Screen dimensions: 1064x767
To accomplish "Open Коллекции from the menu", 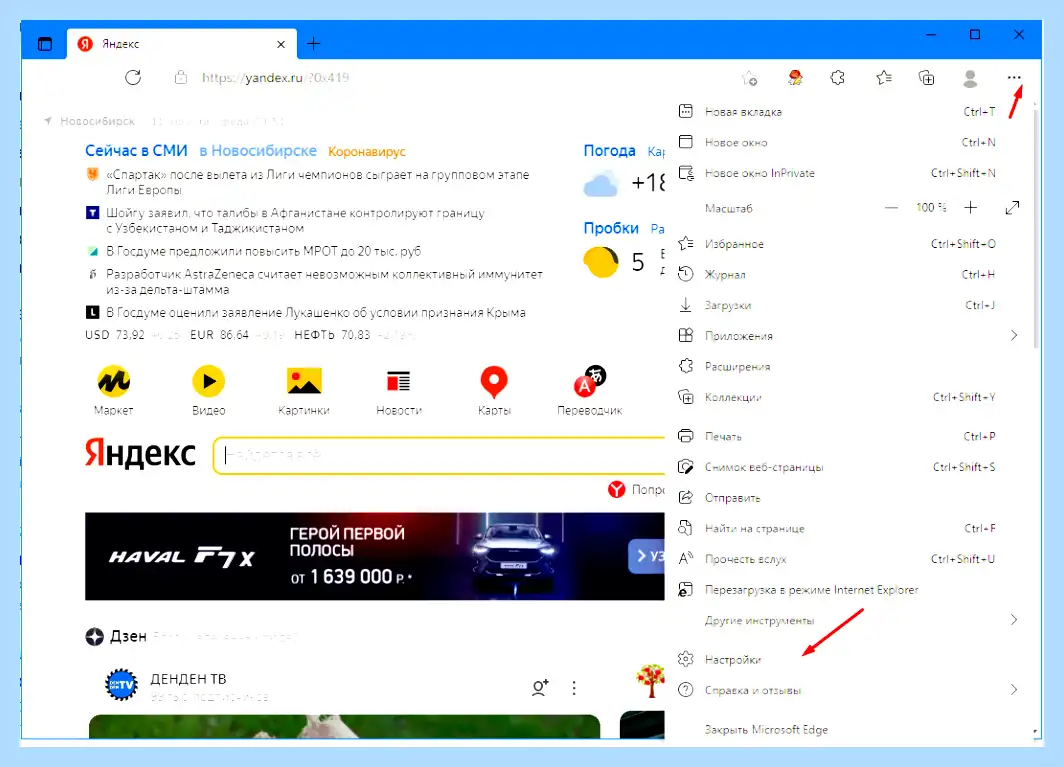I will pyautogui.click(x=848, y=397).
